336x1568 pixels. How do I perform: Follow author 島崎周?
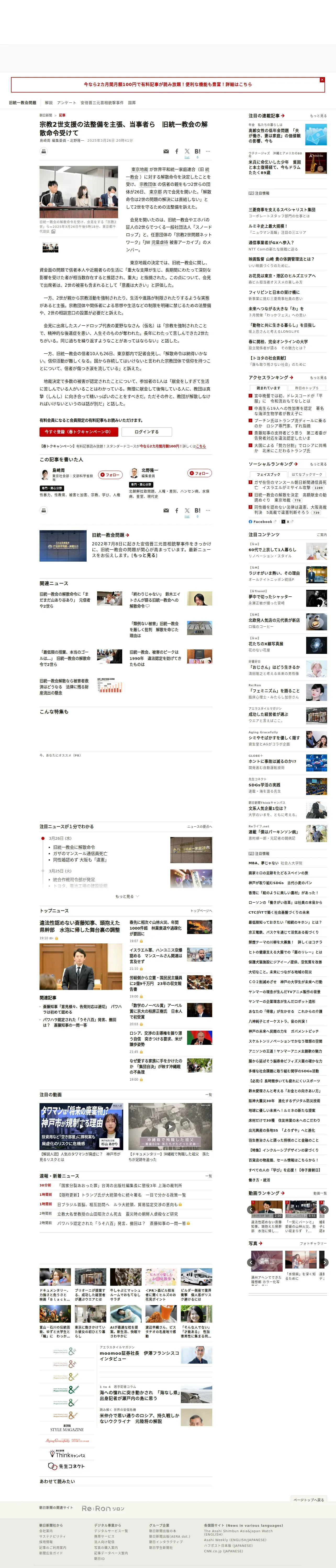110,475
